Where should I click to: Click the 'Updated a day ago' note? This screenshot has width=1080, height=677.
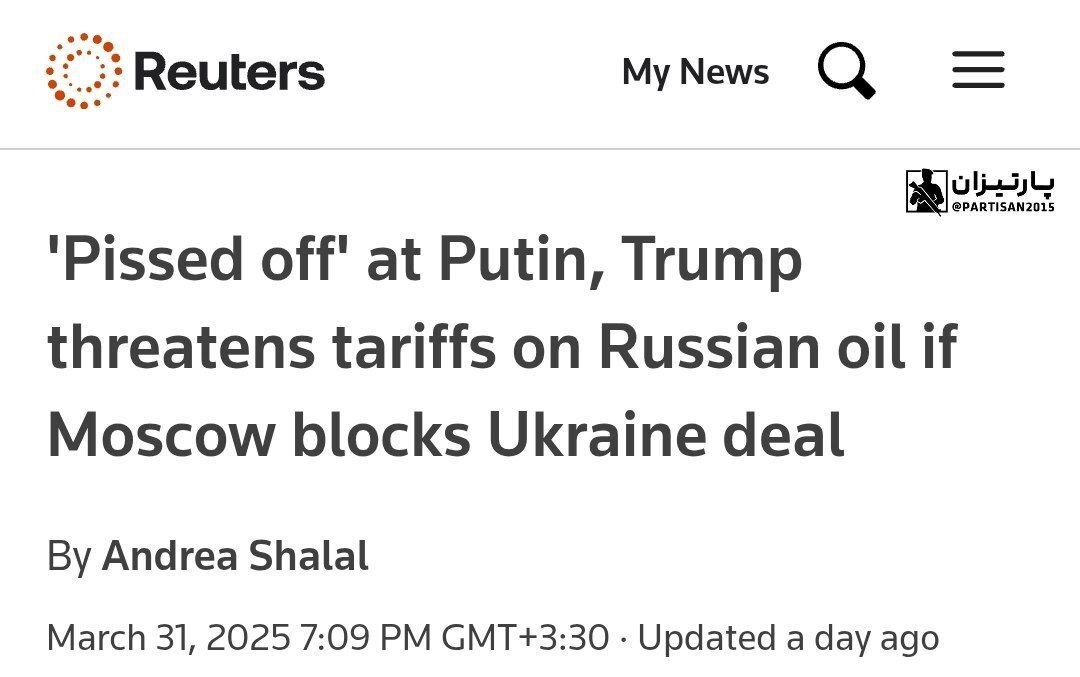point(788,638)
